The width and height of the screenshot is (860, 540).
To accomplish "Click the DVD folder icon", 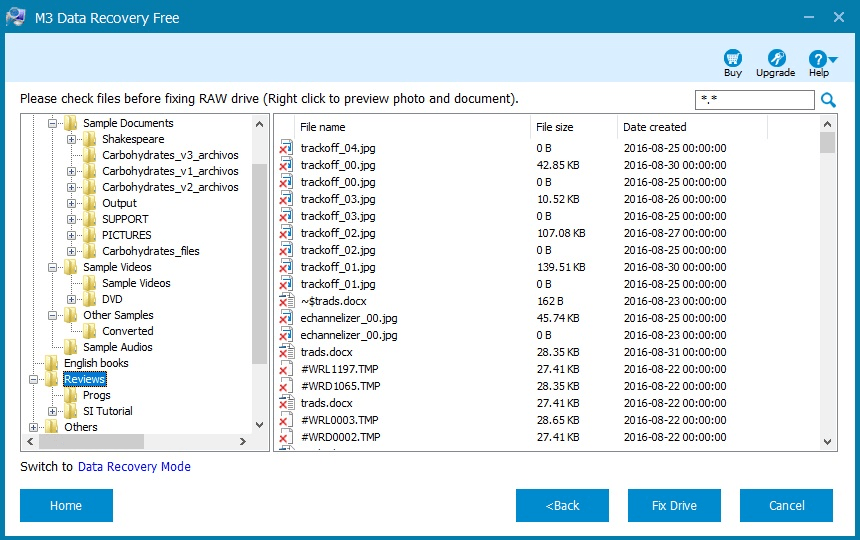I will [89, 299].
